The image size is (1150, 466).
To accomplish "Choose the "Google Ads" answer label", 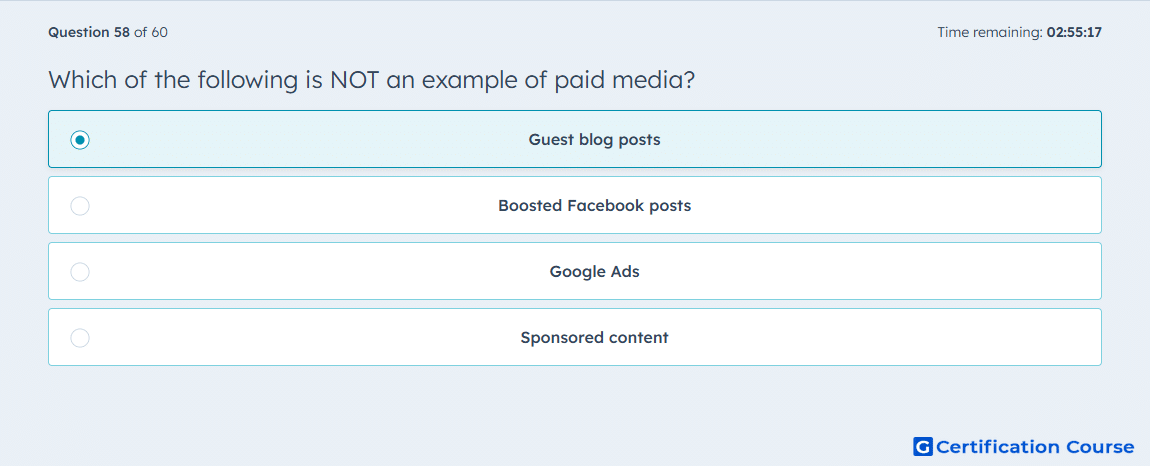I will (x=594, y=272).
